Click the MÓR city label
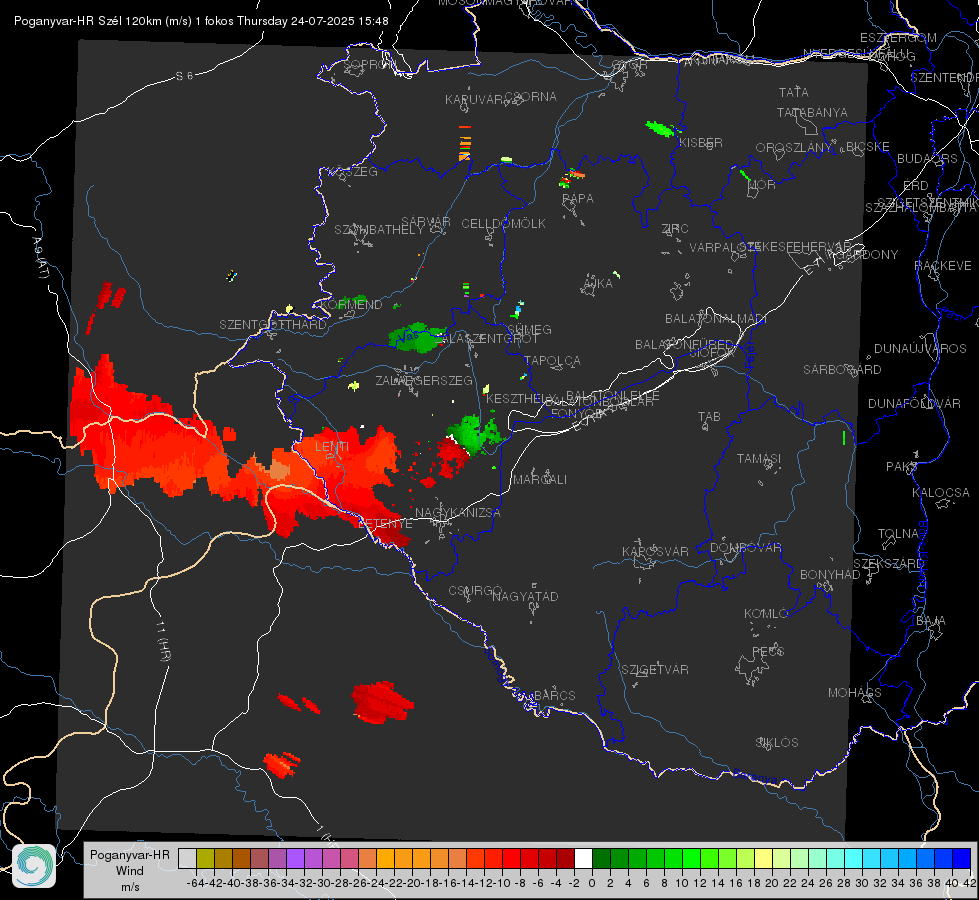This screenshot has height=900, width=979. pos(762,184)
